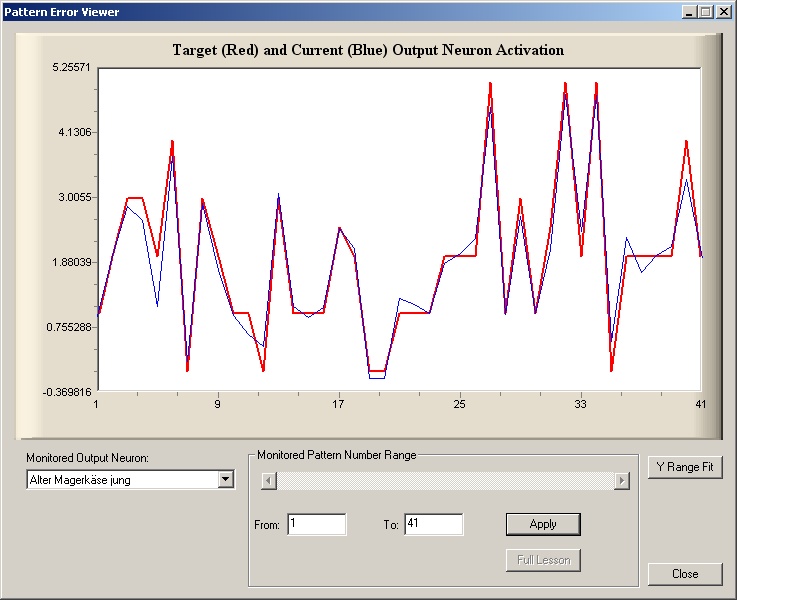
Task: Focus the To pattern number field
Action: [433, 524]
